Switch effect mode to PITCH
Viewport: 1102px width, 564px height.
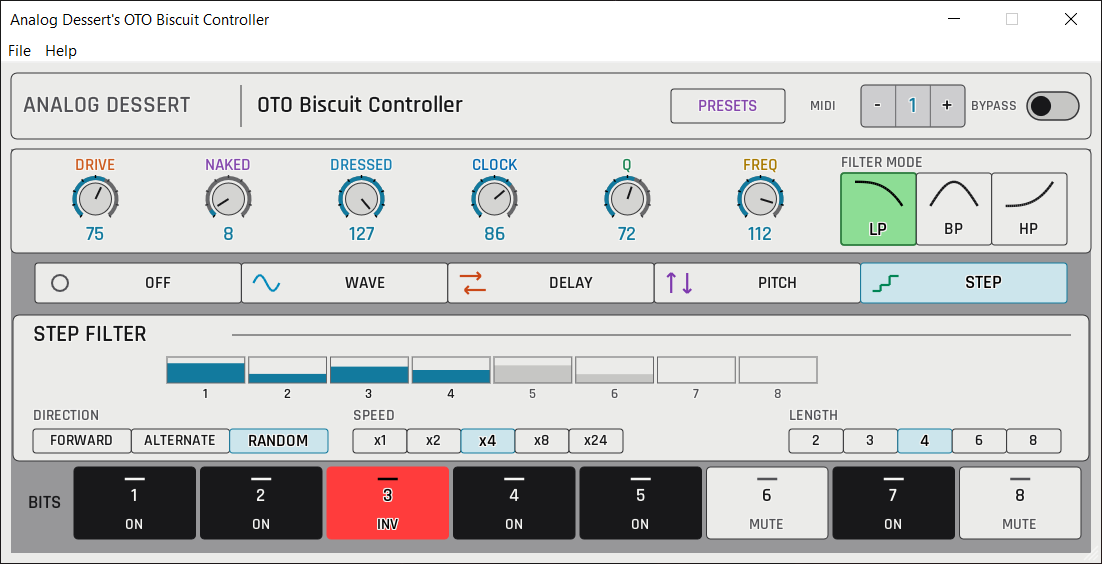[758, 283]
